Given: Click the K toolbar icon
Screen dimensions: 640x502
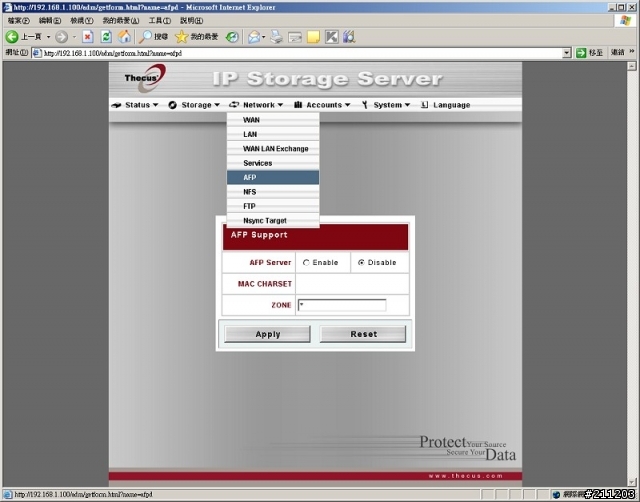Looking at the screenshot, I should click(331, 37).
